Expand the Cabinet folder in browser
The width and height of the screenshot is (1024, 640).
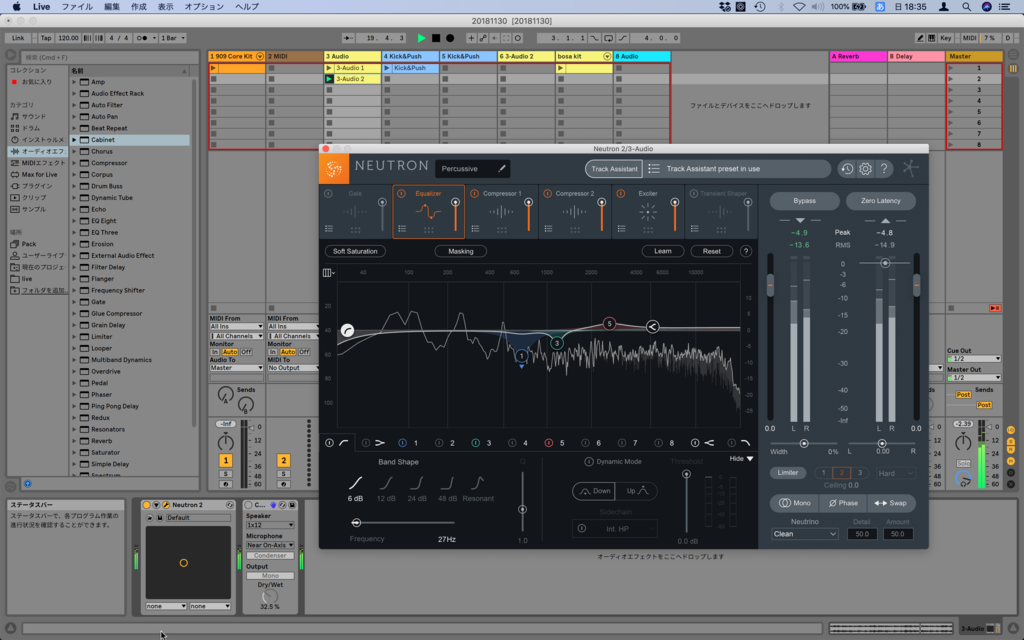74,140
